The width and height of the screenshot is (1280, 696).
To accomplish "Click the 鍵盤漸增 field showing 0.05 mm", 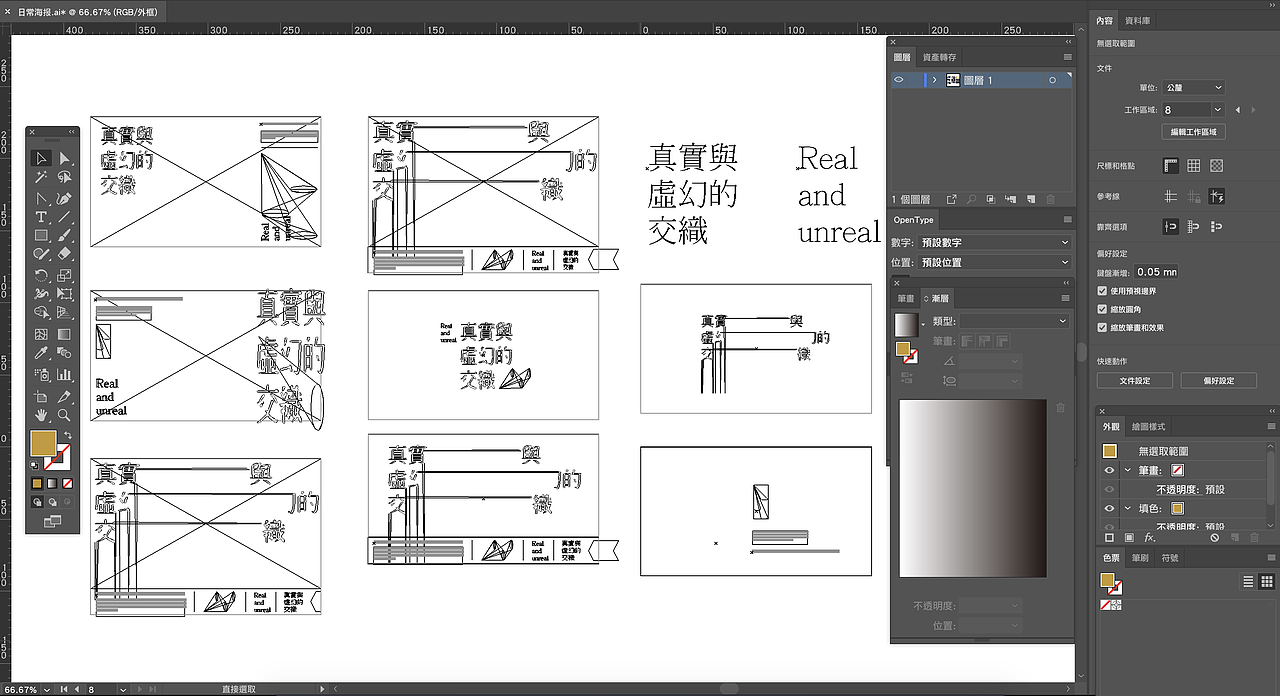I will click(x=1157, y=272).
